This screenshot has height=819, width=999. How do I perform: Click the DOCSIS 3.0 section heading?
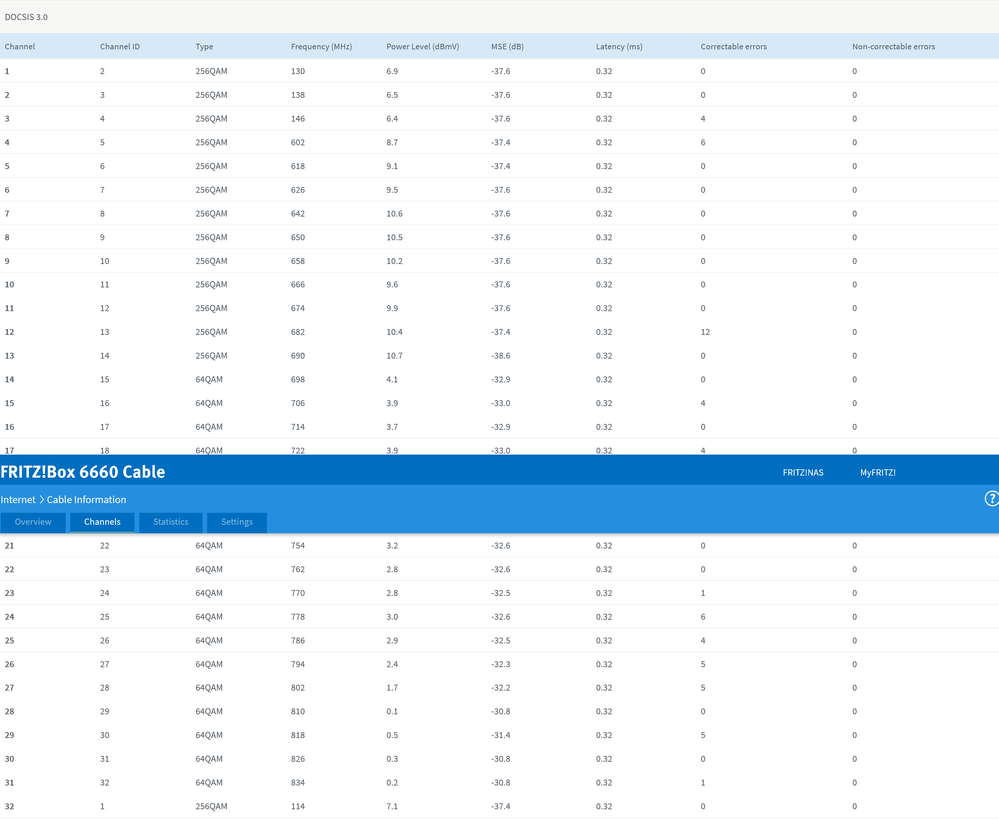click(x=26, y=17)
